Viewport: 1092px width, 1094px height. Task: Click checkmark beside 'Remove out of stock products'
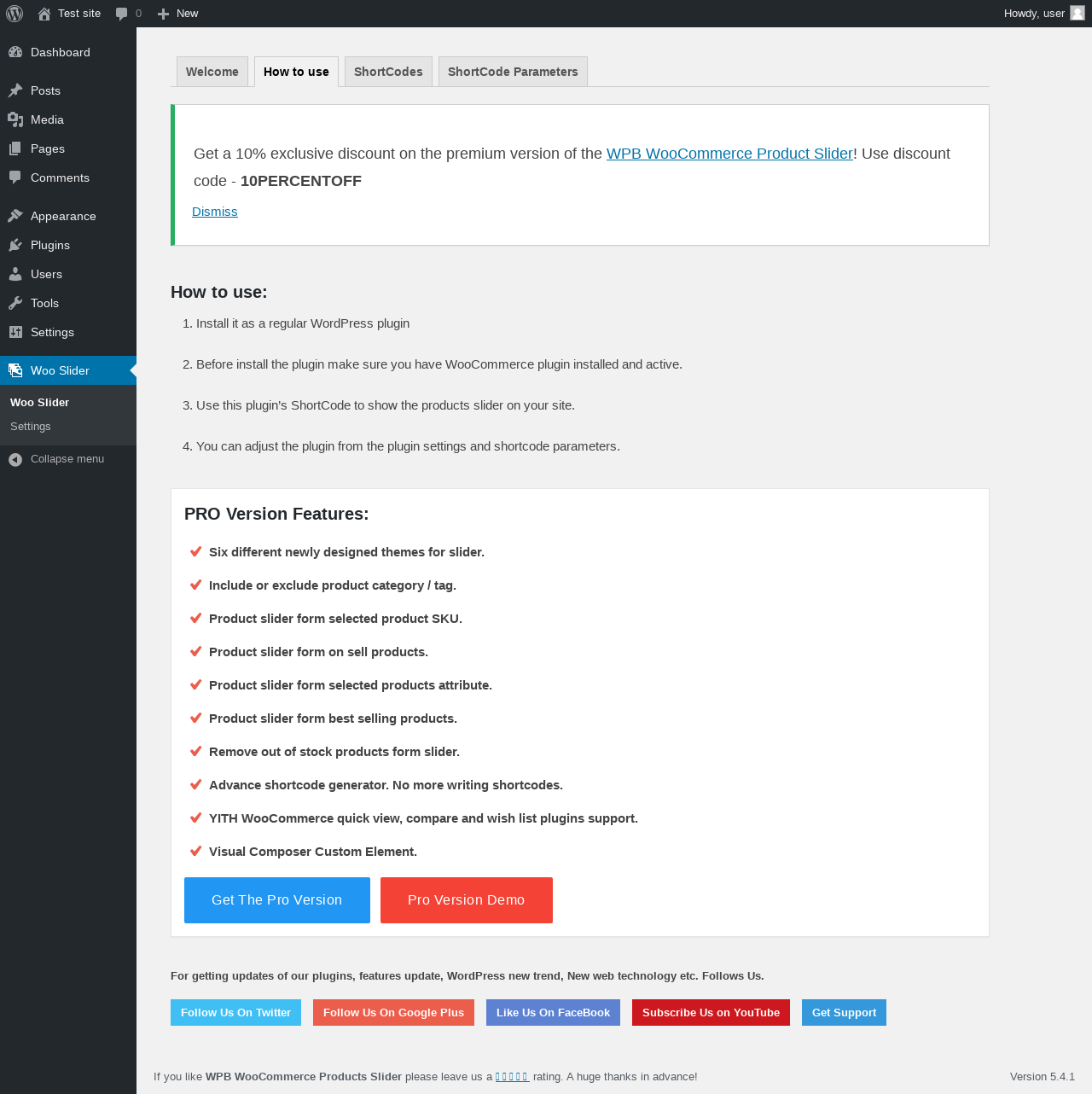click(195, 751)
